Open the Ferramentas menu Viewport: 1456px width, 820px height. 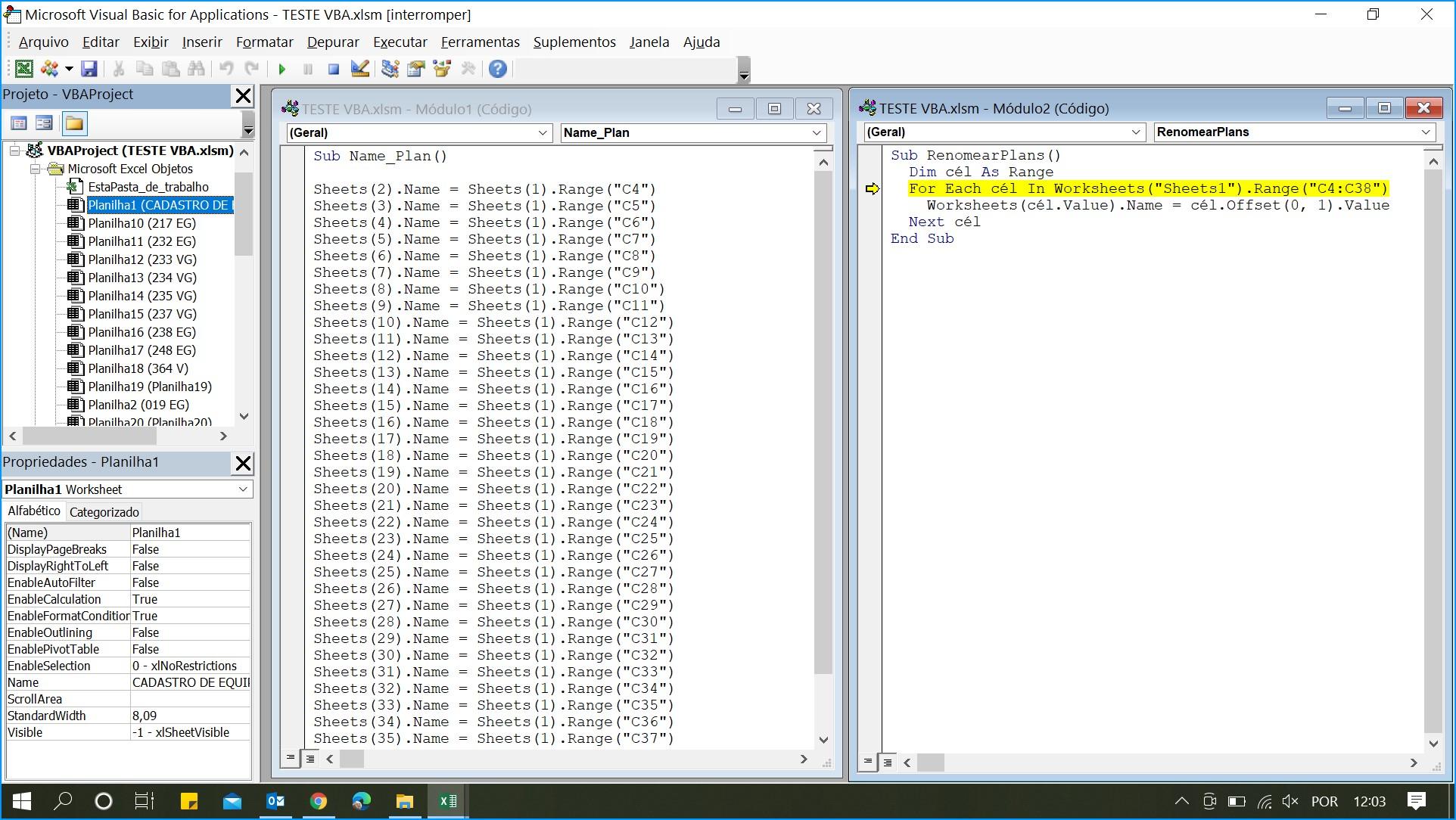[481, 42]
